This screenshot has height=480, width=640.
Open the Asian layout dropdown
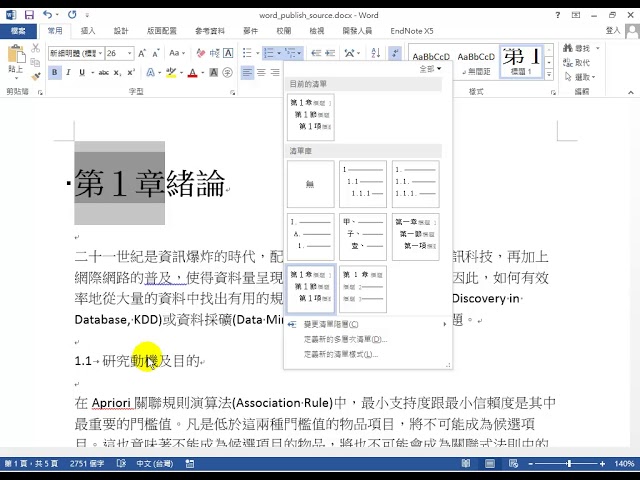click(x=352, y=53)
